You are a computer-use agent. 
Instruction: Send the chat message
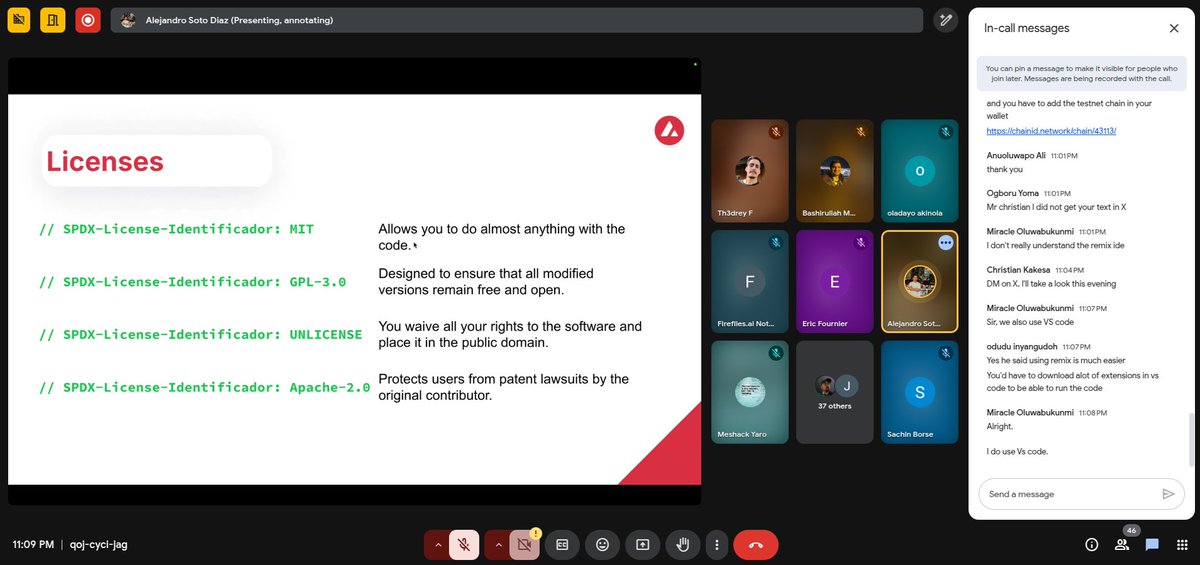pos(1168,494)
